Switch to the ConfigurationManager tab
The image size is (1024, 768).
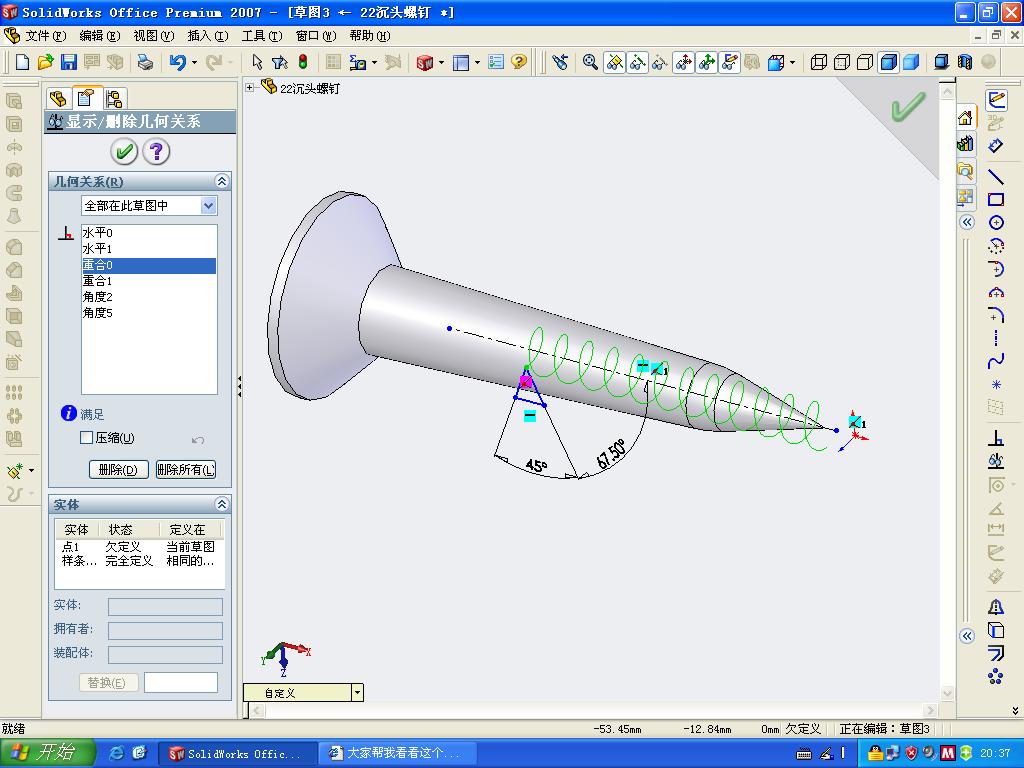coord(114,99)
